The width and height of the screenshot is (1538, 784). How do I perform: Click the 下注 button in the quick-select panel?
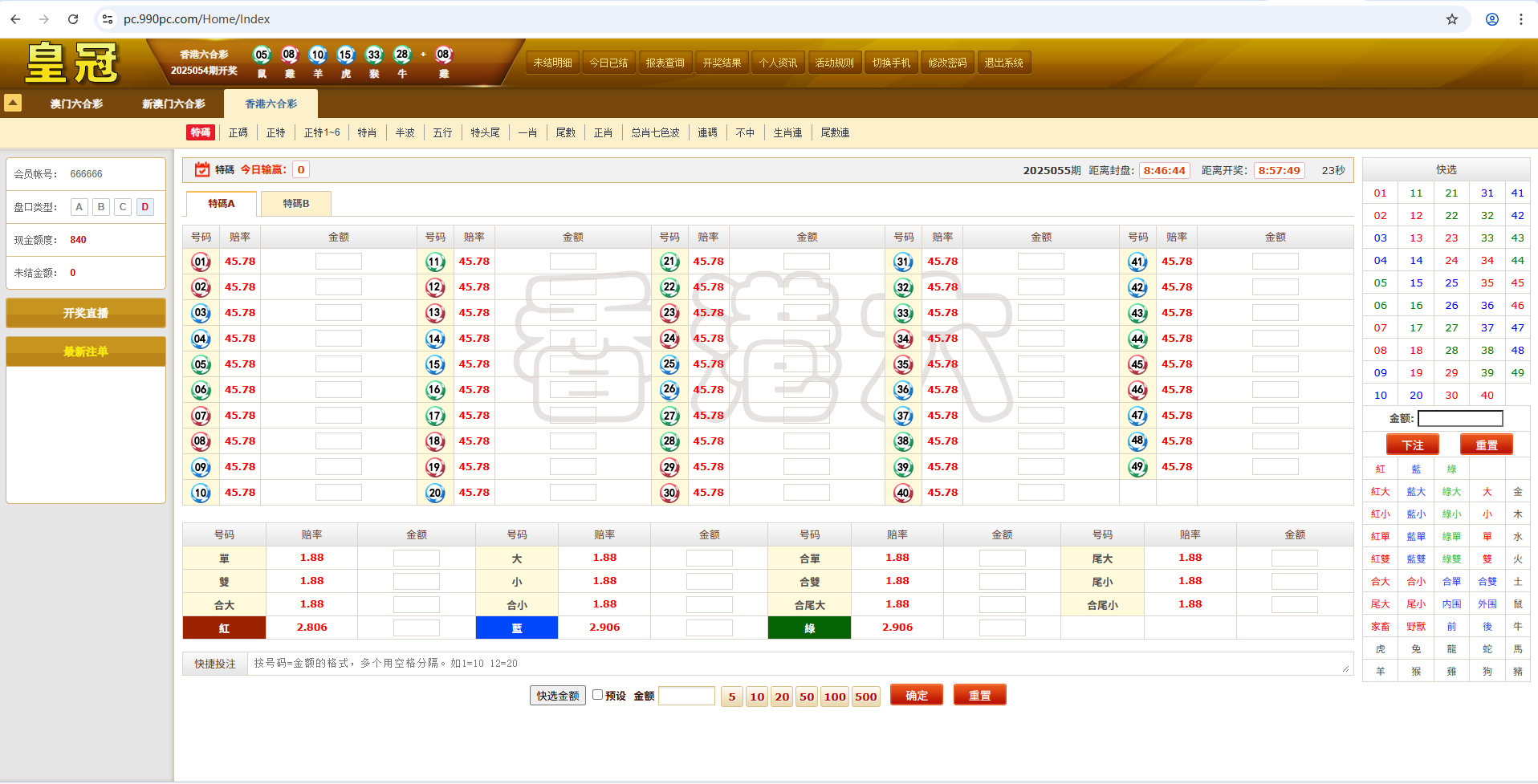(1412, 444)
